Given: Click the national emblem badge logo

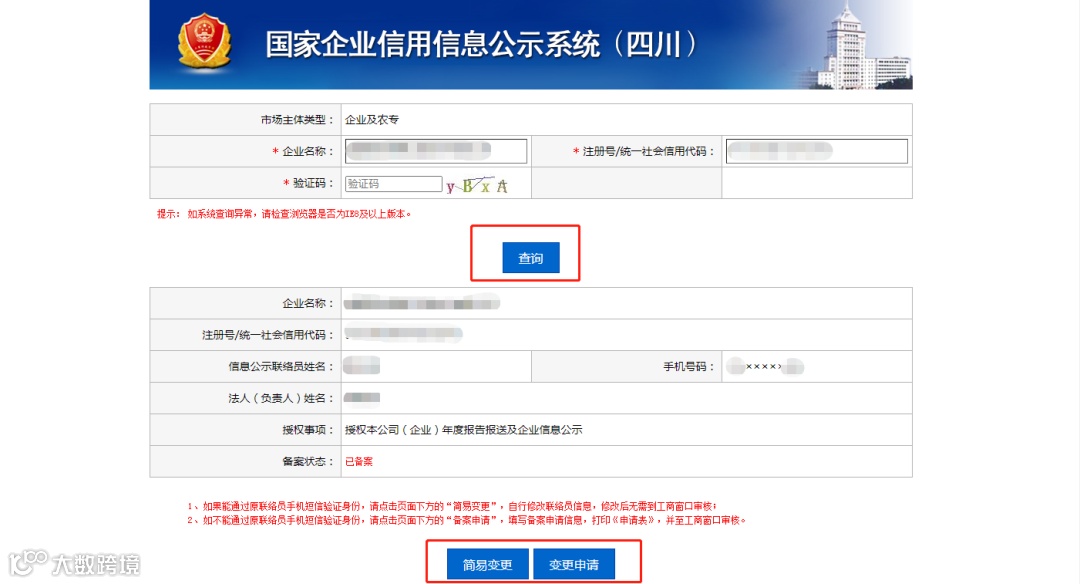Looking at the screenshot, I should (204, 42).
